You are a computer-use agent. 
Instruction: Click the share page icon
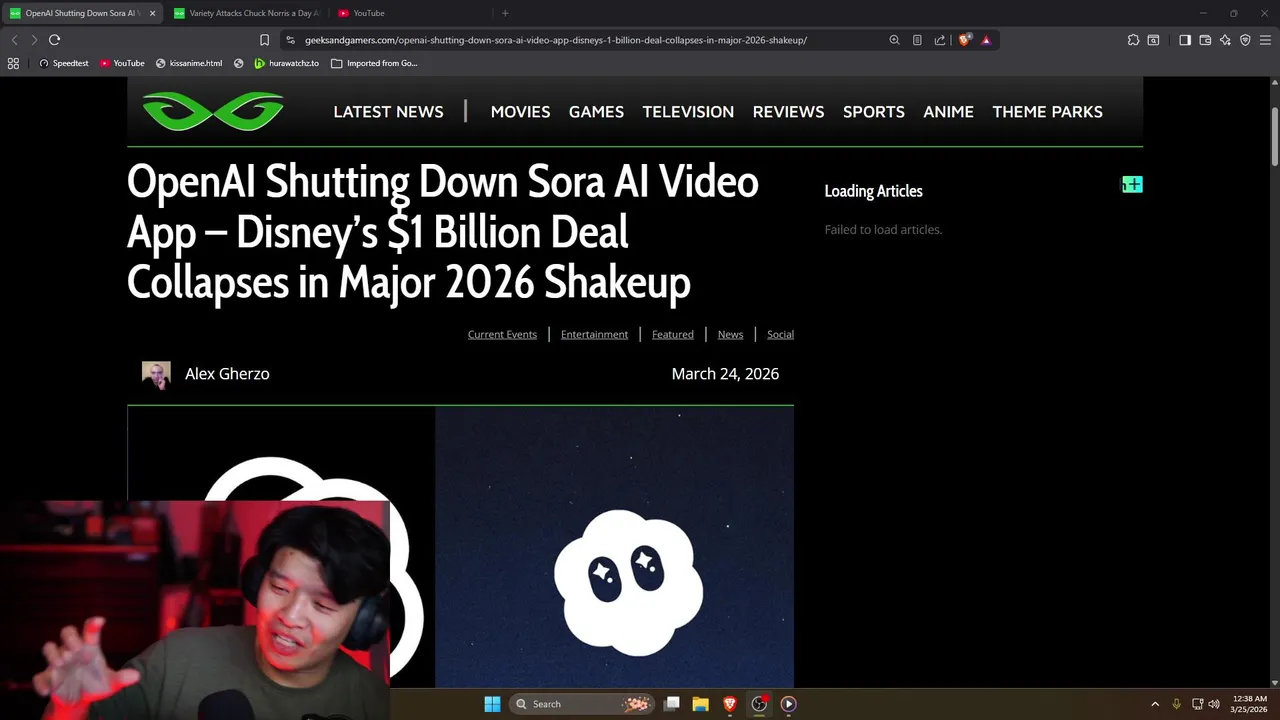click(940, 40)
